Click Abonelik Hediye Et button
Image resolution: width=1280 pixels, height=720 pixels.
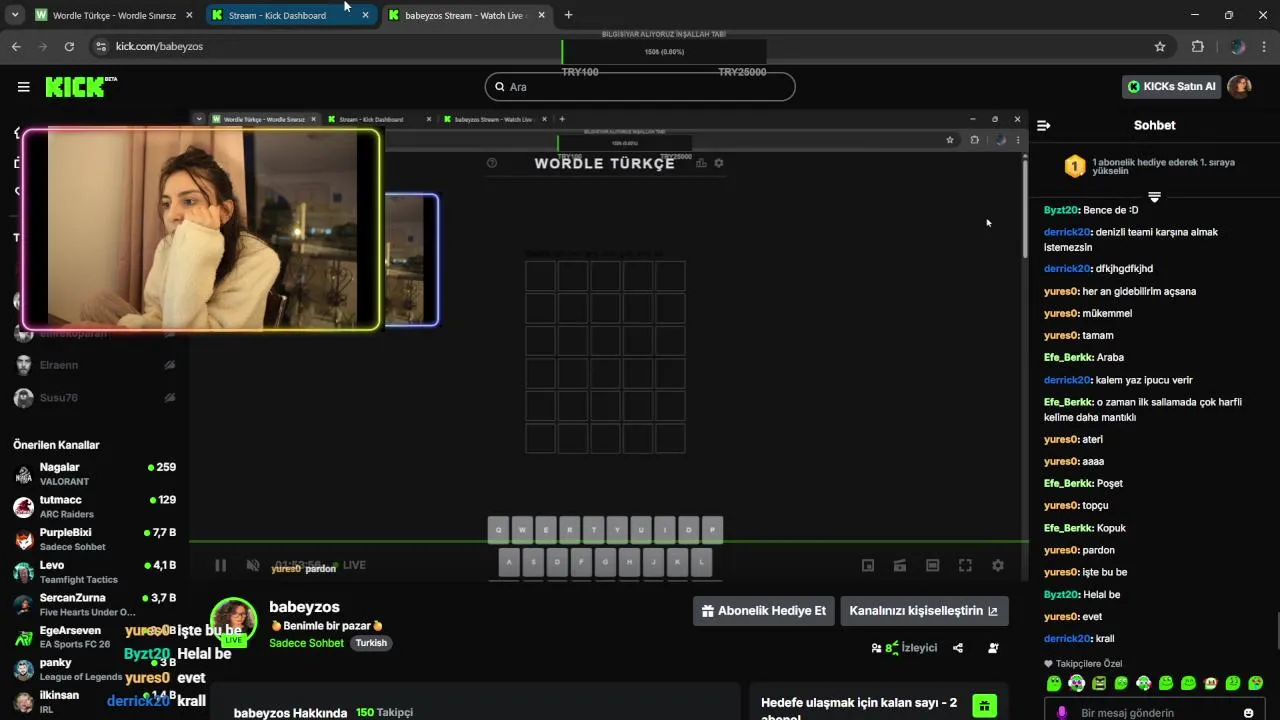pos(764,611)
